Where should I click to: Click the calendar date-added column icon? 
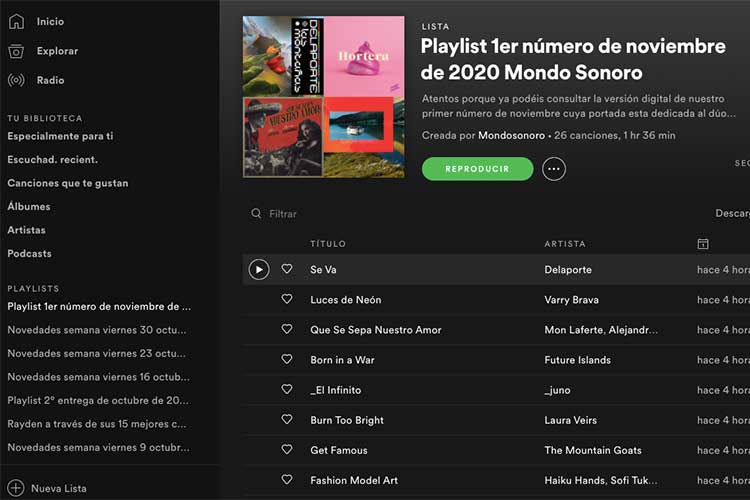703,244
